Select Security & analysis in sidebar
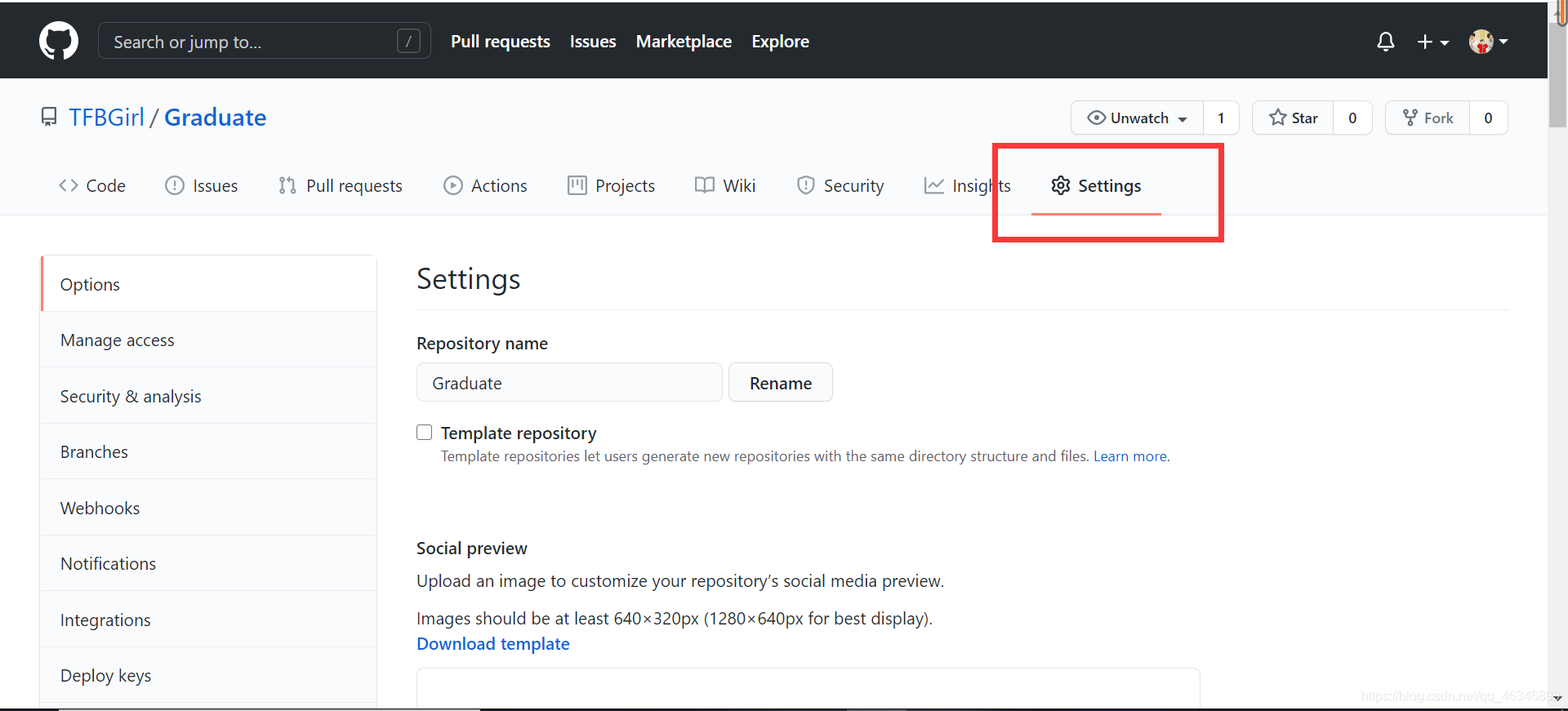Viewport: 1568px width, 711px height. 208,396
